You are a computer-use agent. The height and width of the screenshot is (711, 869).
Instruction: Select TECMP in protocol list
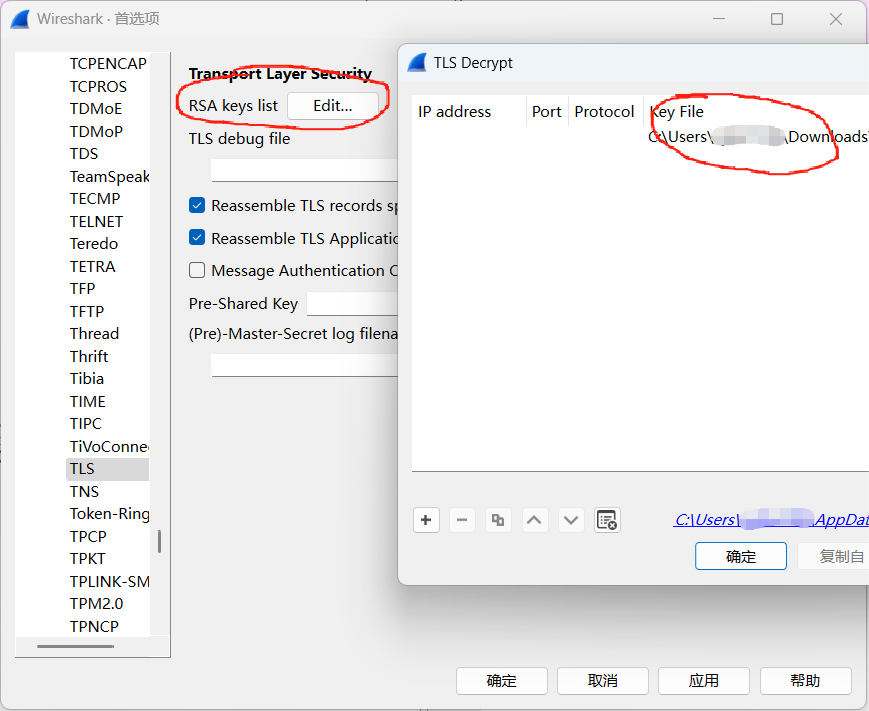click(x=95, y=198)
